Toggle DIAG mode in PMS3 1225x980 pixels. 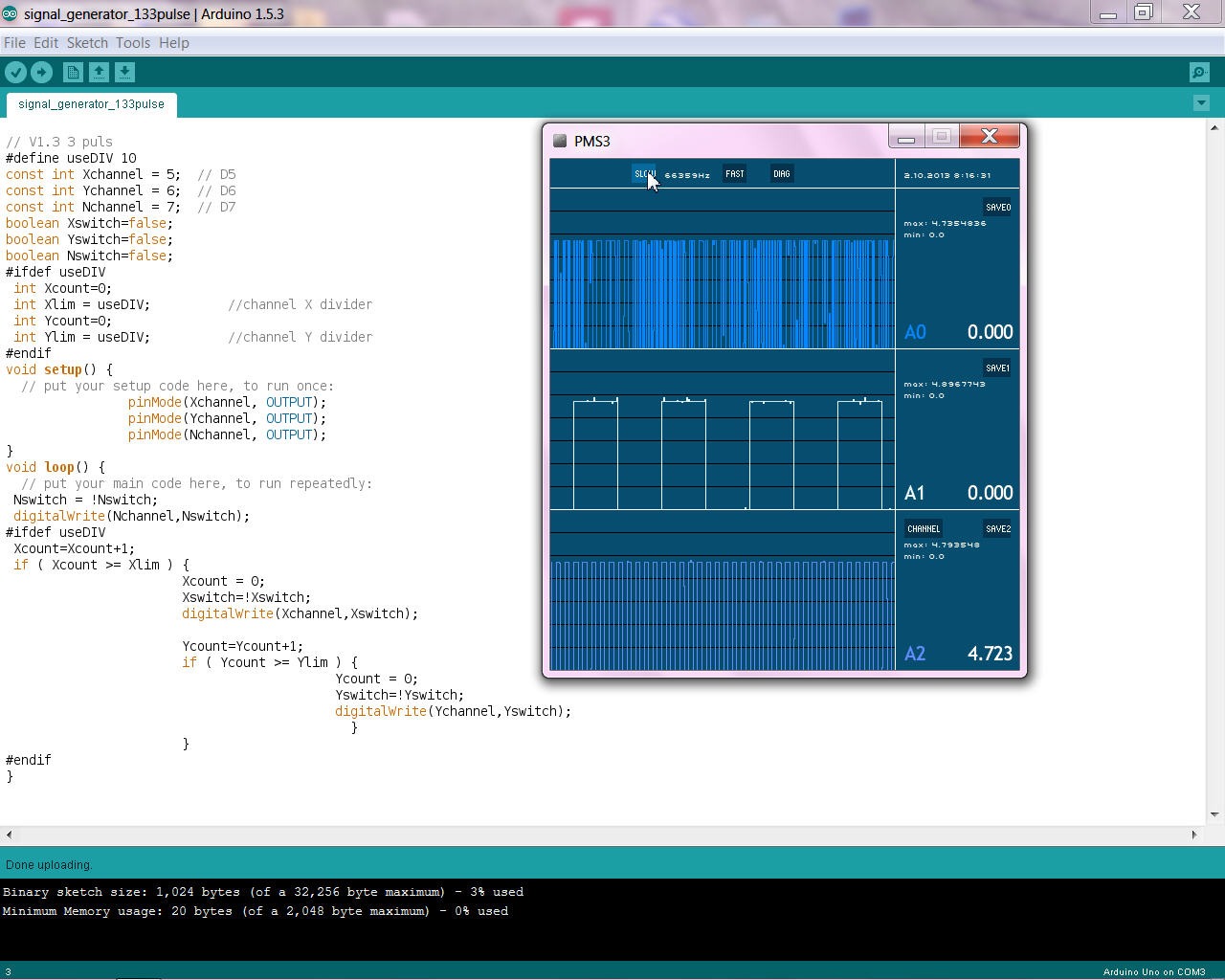pyautogui.click(x=782, y=174)
